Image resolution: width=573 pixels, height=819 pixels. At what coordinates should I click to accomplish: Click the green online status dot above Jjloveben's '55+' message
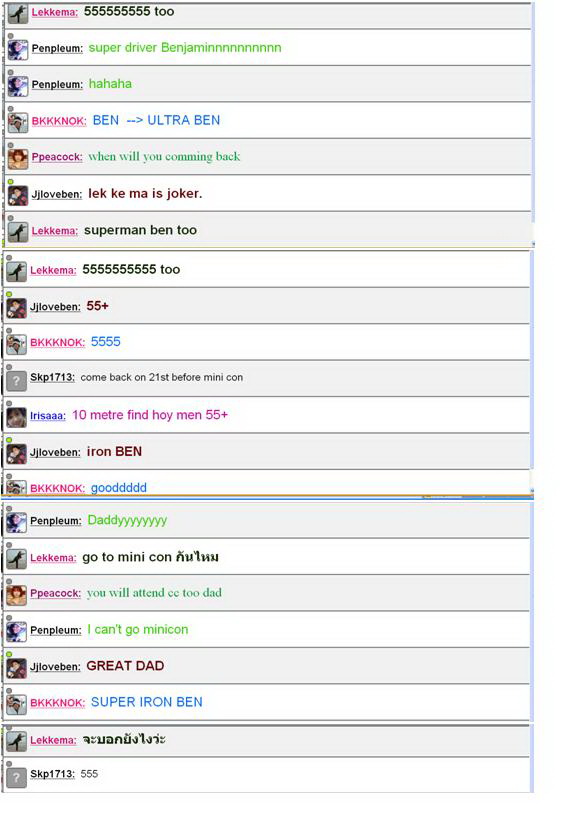pyautogui.click(x=9, y=295)
